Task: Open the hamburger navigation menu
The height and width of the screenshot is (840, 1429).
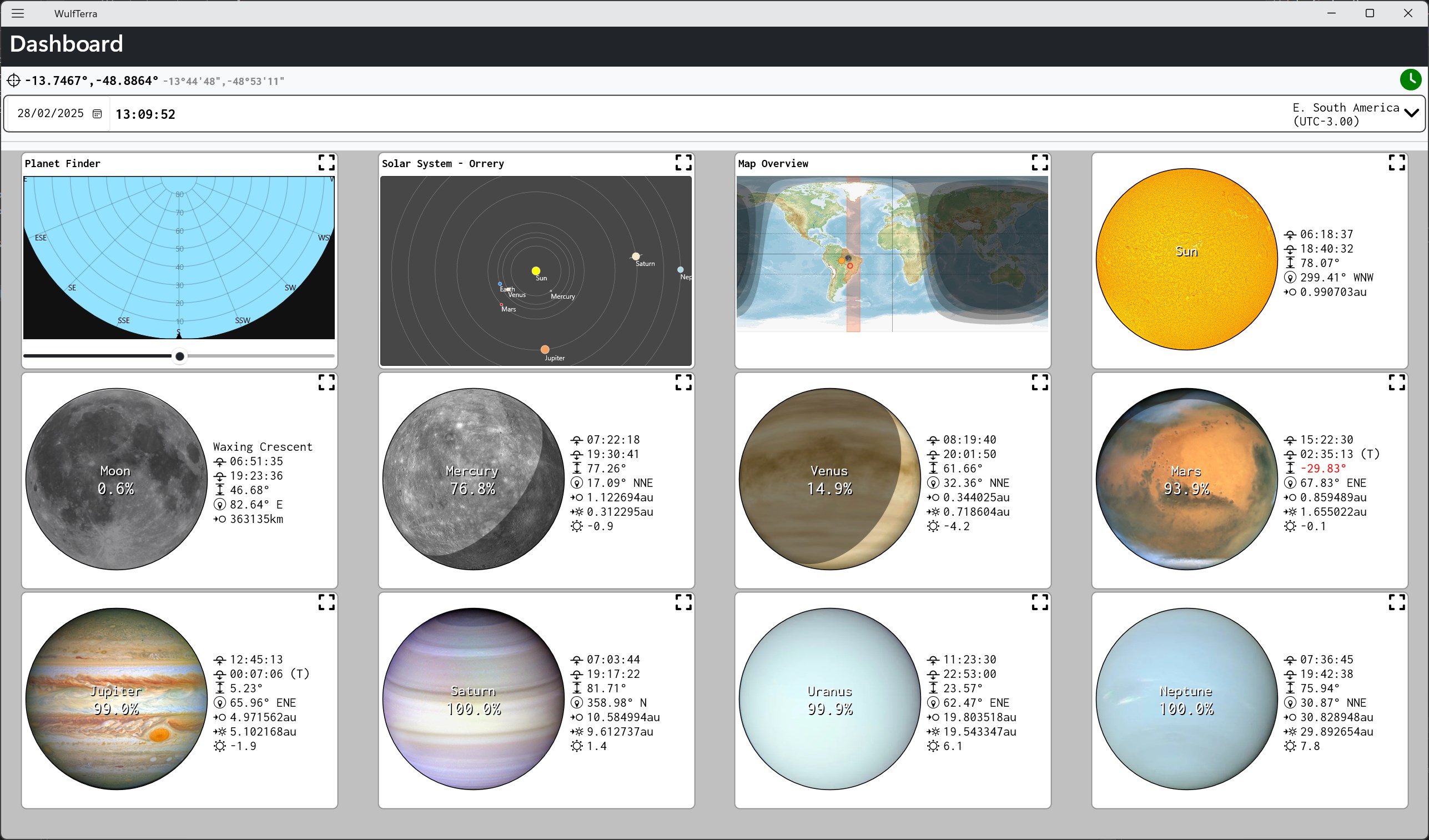Action: (x=18, y=14)
